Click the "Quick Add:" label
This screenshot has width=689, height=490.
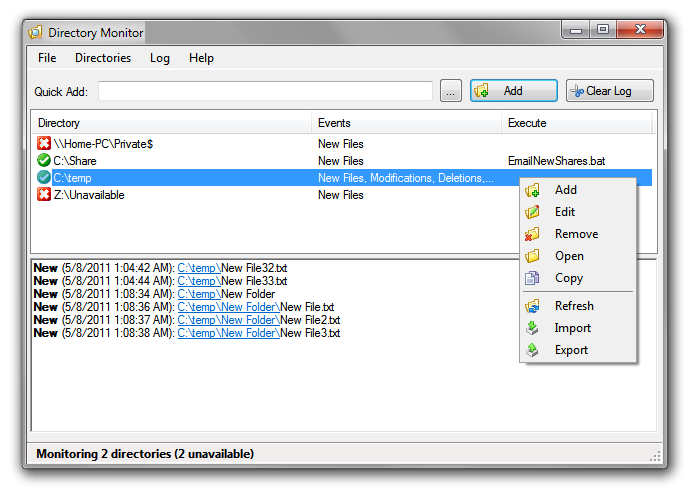click(61, 91)
